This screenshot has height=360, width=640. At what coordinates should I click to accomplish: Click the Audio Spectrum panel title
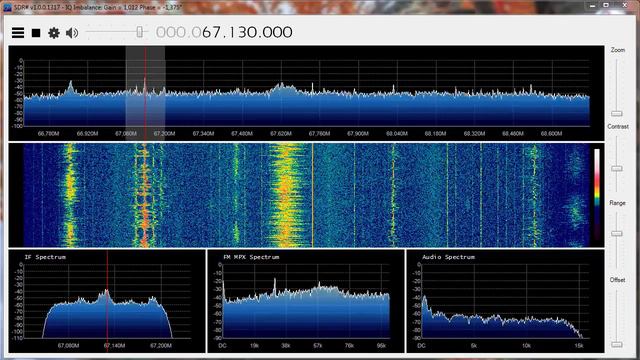point(448,257)
